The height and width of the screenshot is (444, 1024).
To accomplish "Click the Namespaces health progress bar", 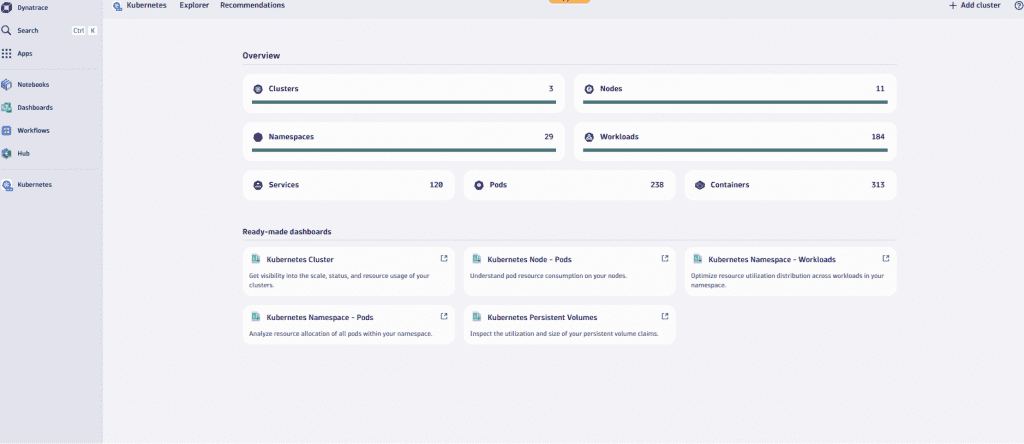I will coord(404,150).
